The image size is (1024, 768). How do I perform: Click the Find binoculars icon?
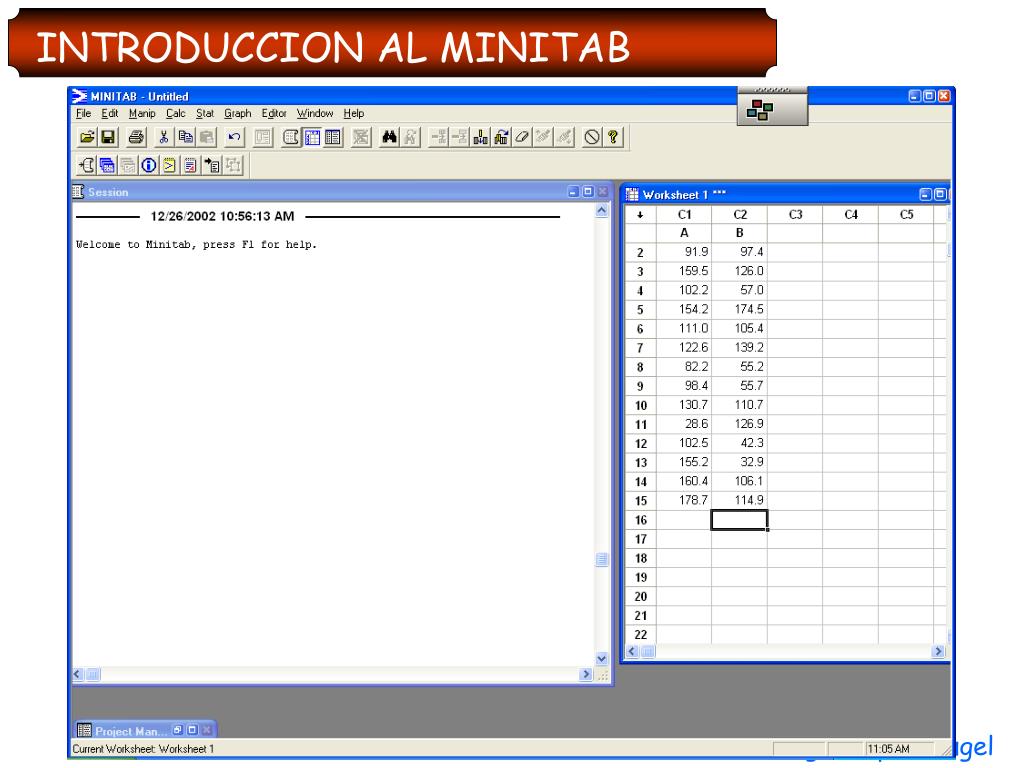tap(389, 137)
